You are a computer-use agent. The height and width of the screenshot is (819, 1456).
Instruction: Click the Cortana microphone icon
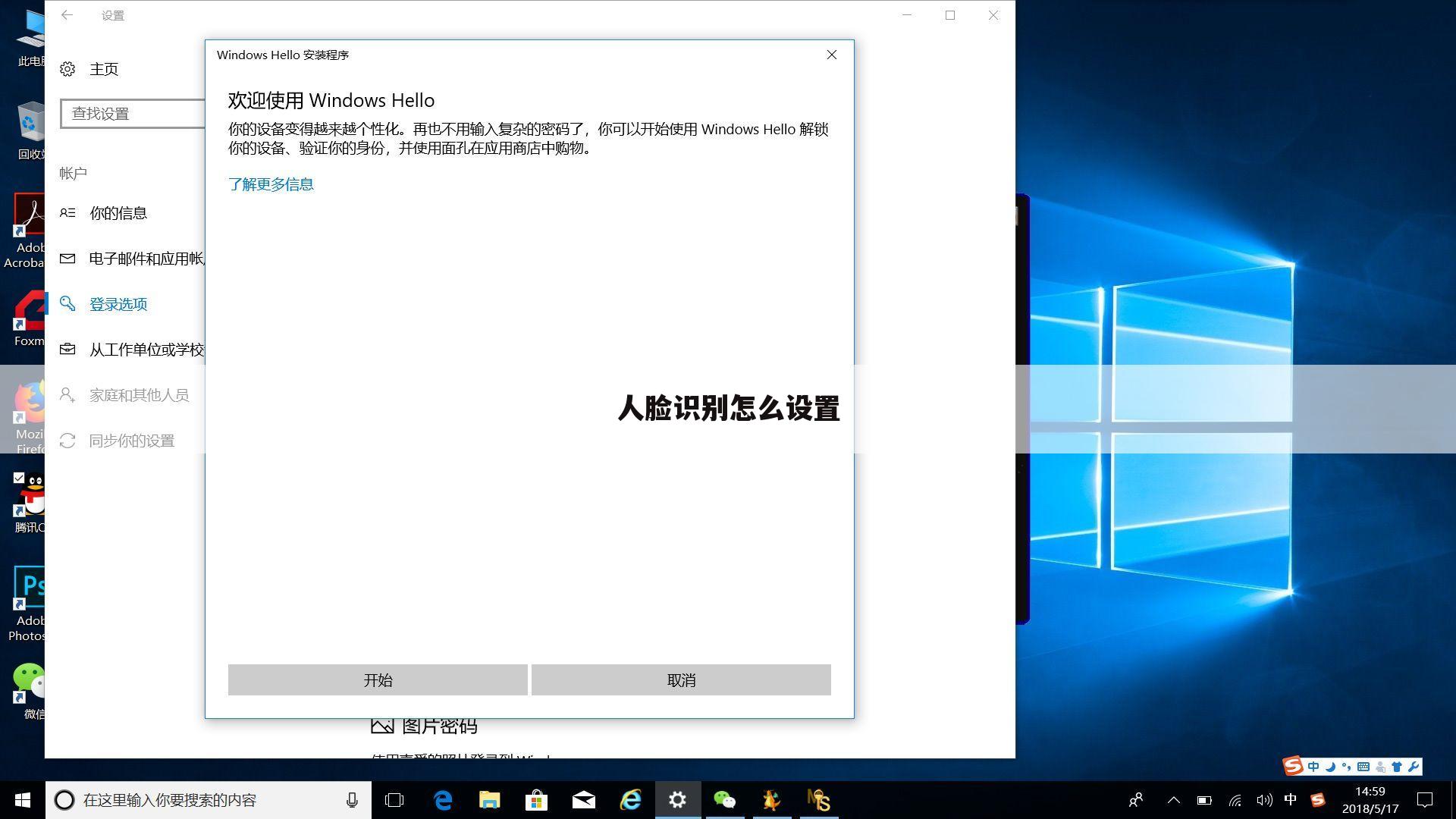352,800
